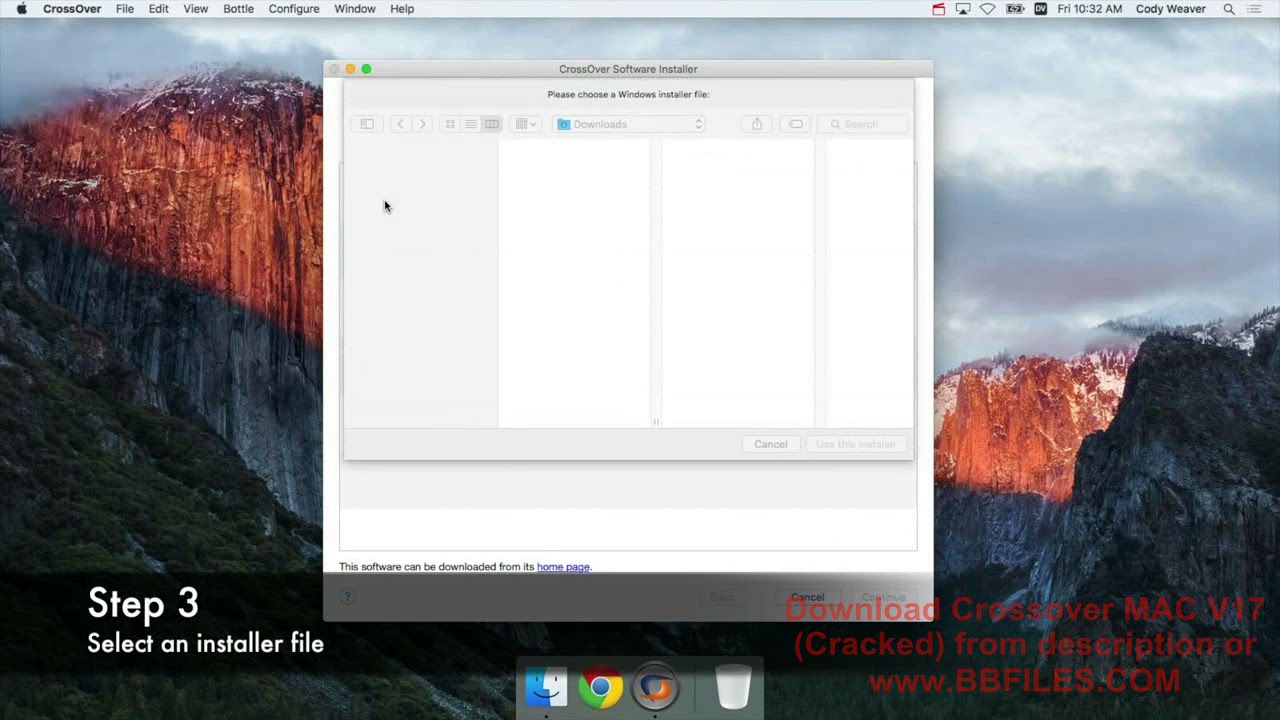
Task: Go back in the file chooser
Action: pyautogui.click(x=400, y=124)
